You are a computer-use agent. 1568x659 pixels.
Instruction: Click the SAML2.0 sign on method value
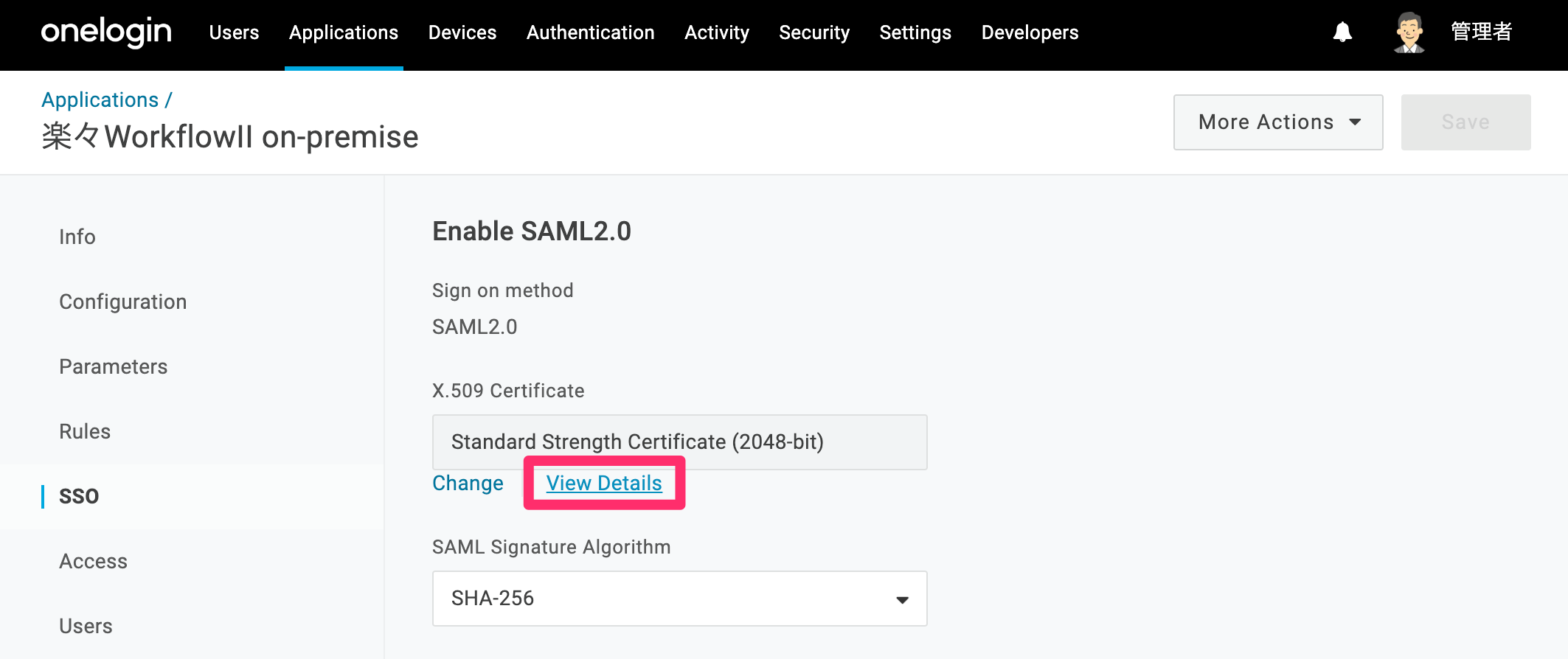(x=475, y=327)
